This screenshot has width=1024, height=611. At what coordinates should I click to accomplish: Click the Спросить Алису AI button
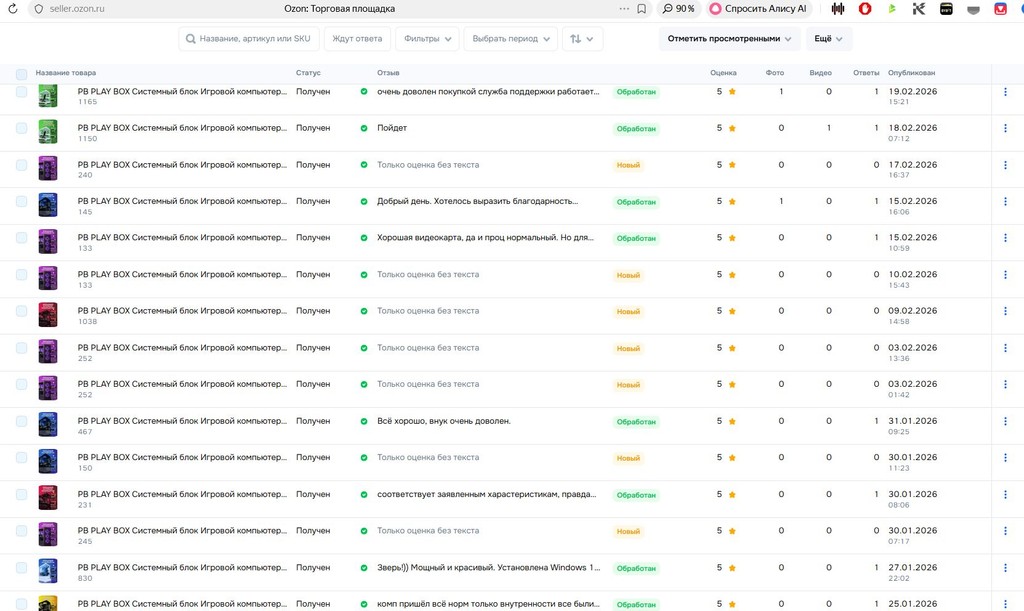coord(758,9)
